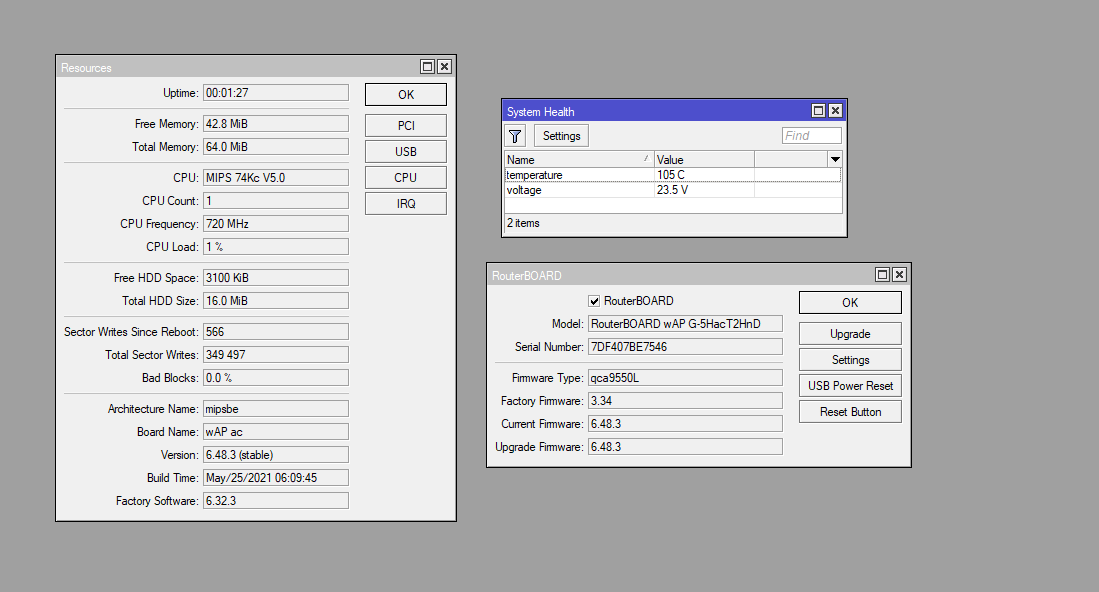Maximize the Resources window
This screenshot has height=592, width=1099.
coord(428,67)
